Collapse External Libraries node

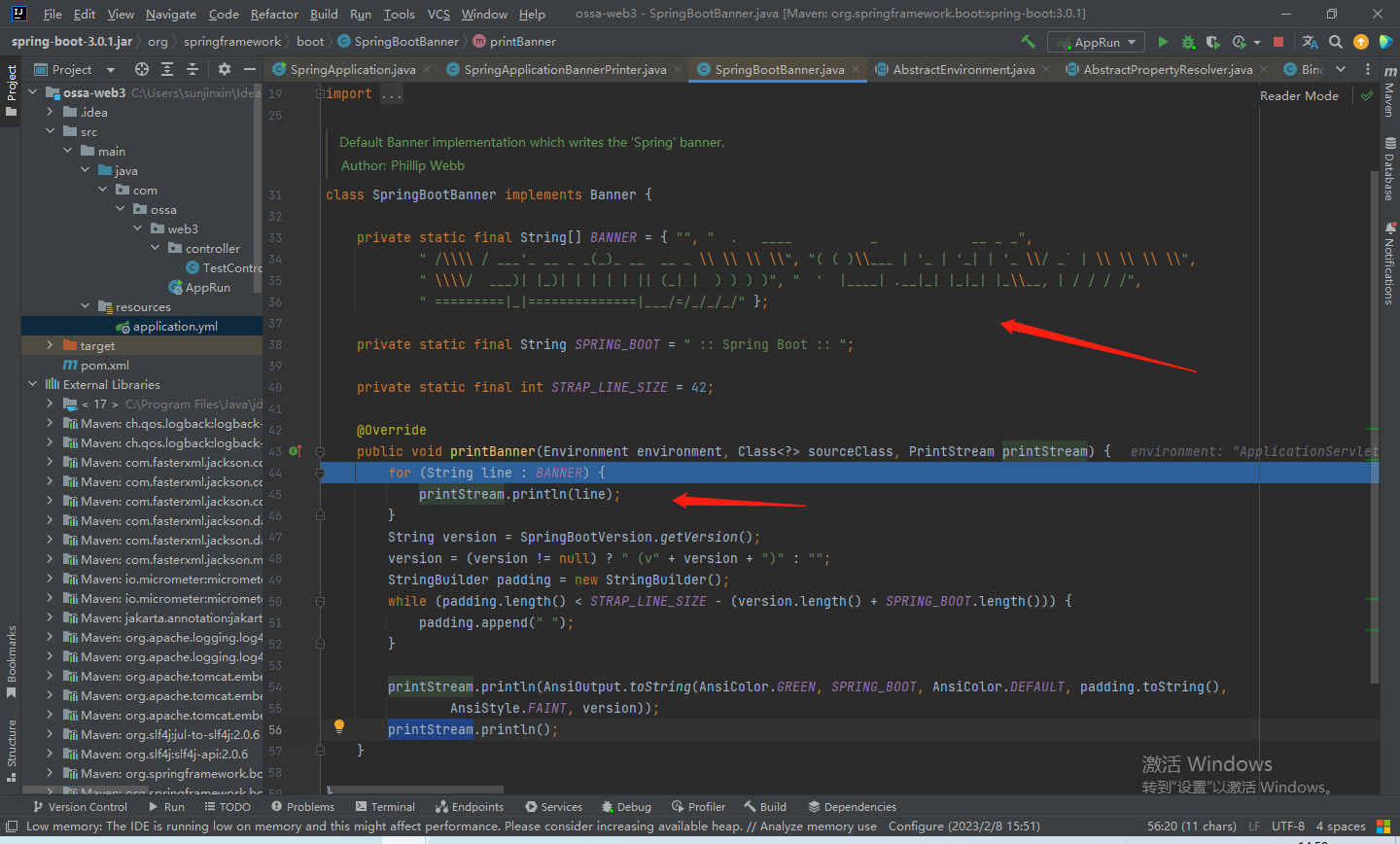[32, 384]
